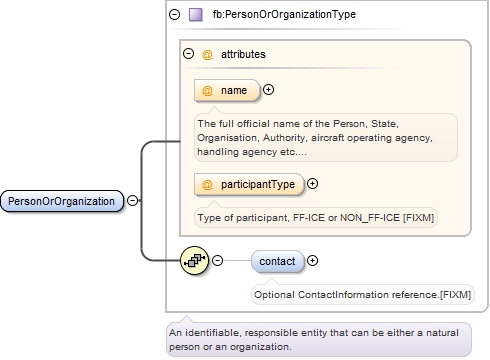The width and height of the screenshot is (490, 360).
Task: Click the sequence compositor icon
Action: pyautogui.click(x=195, y=260)
